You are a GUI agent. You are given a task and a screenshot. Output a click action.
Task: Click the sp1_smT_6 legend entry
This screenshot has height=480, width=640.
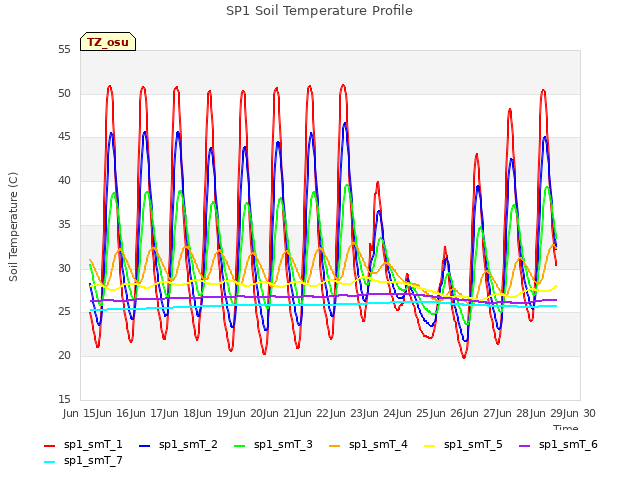(558, 444)
